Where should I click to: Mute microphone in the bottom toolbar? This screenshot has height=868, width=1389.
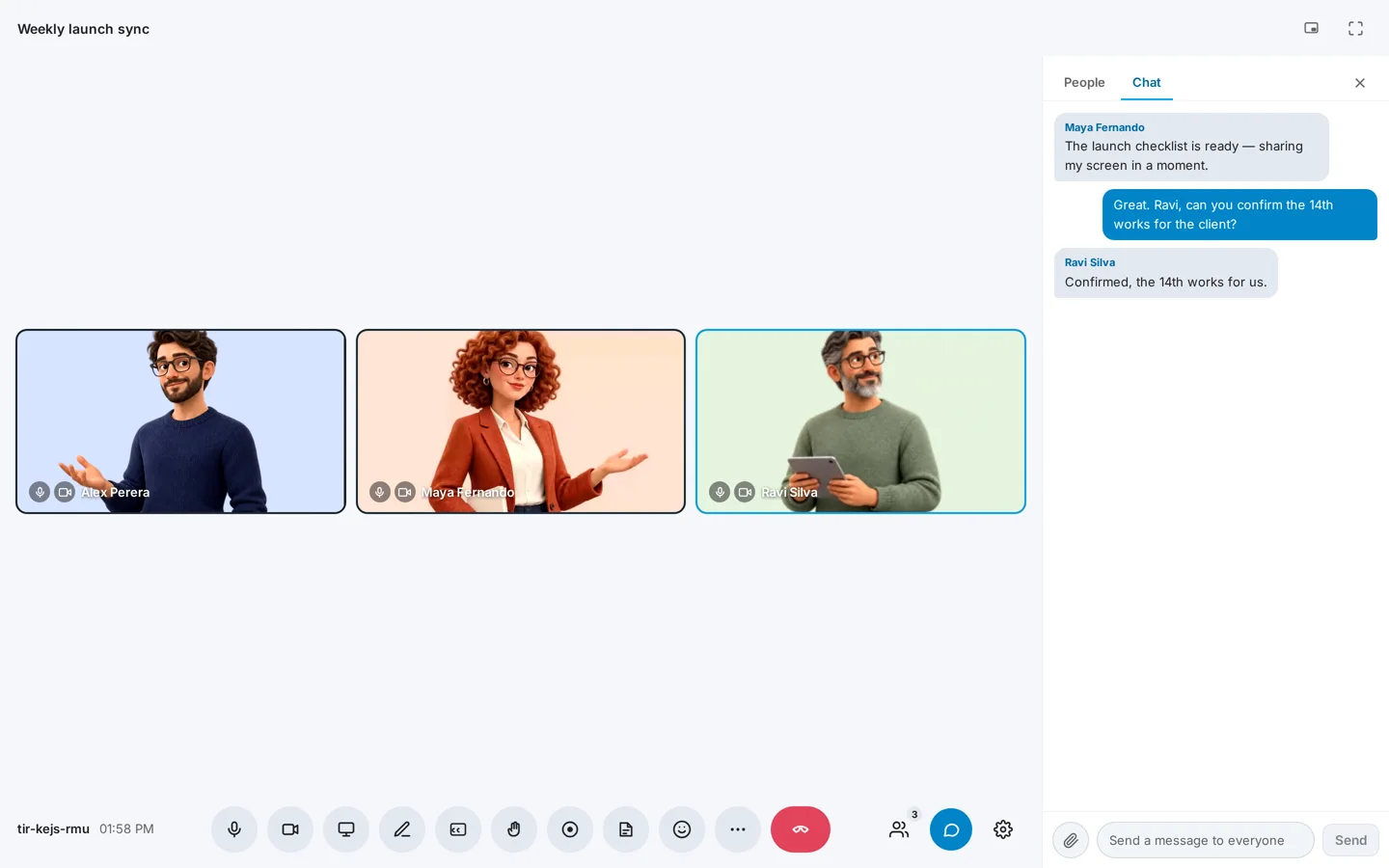click(x=234, y=829)
